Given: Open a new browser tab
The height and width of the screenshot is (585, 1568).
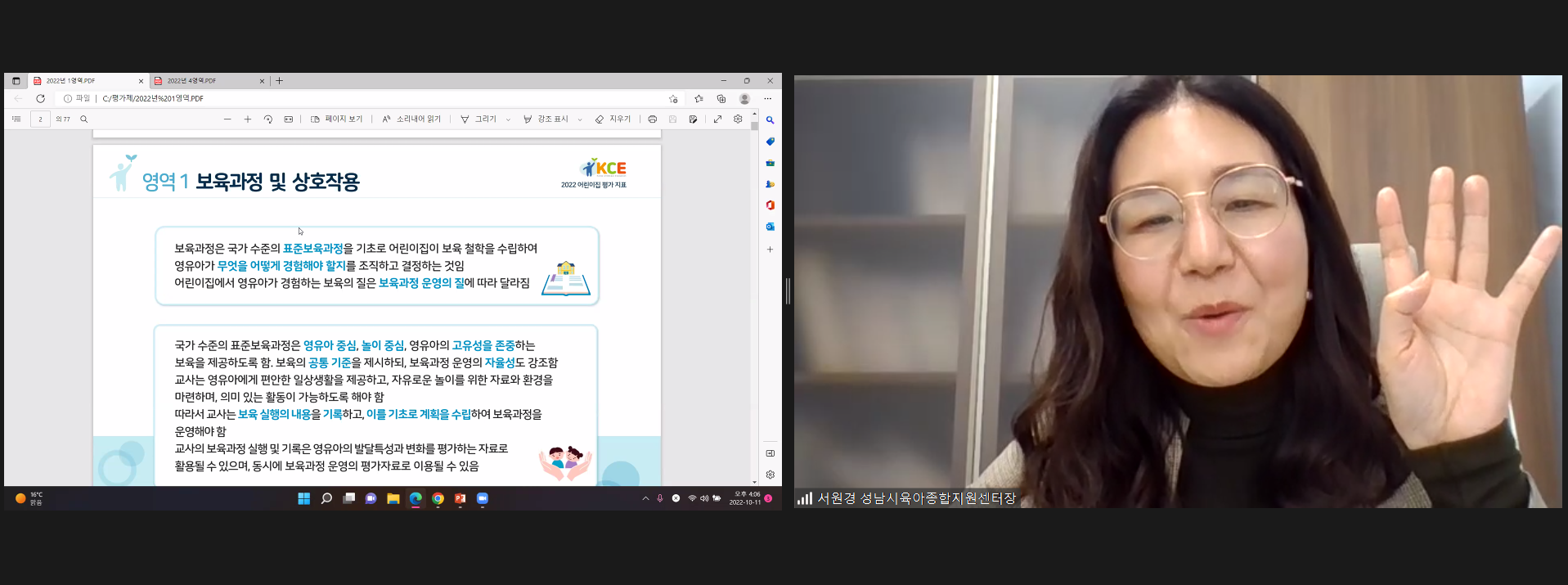Looking at the screenshot, I should pyautogui.click(x=280, y=81).
